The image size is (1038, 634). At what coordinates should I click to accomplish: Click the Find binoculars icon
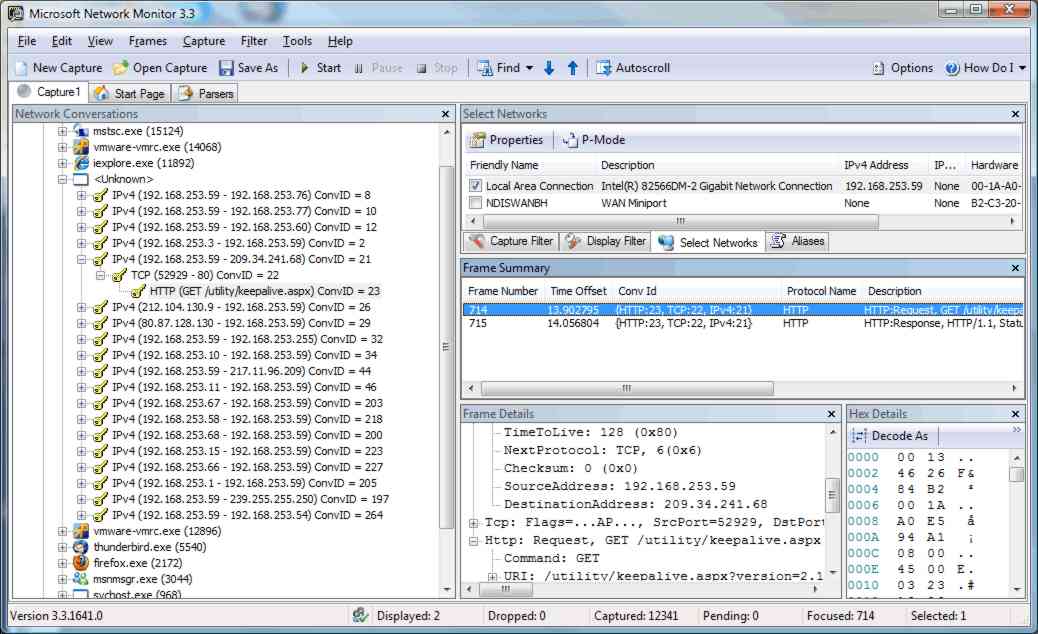tap(485, 68)
